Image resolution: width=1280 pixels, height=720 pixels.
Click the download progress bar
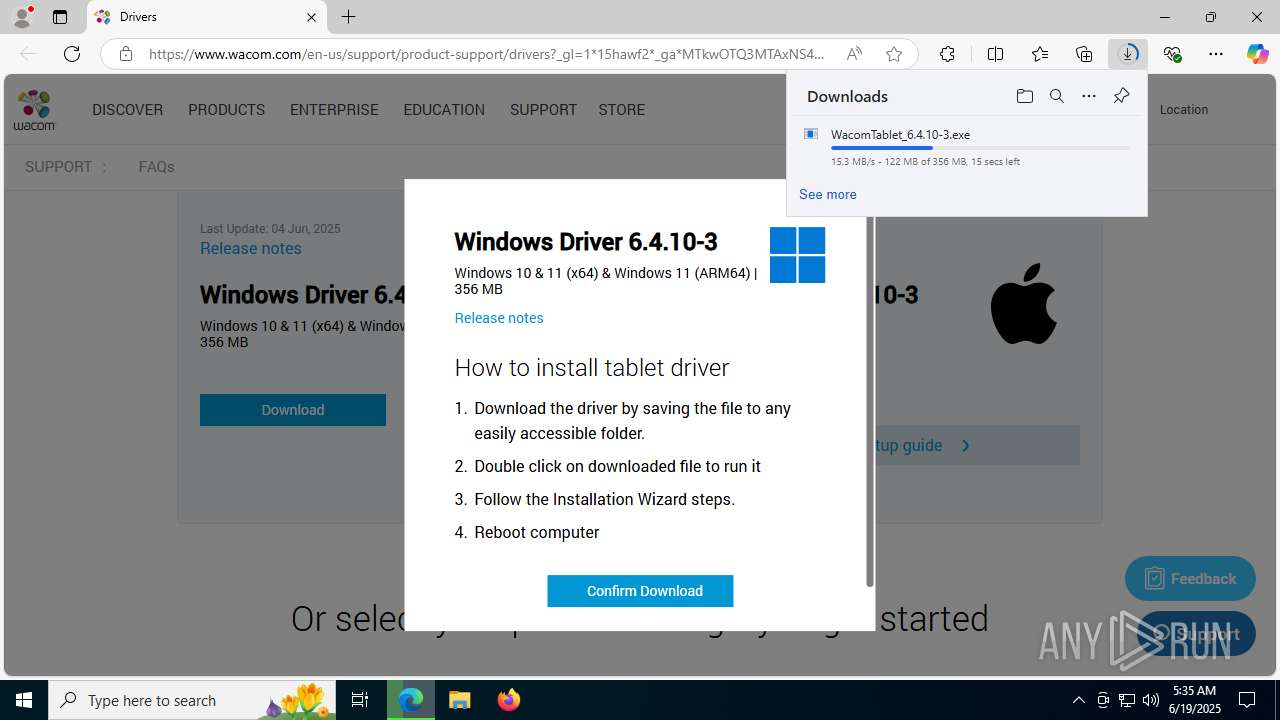pyautogui.click(x=980, y=148)
